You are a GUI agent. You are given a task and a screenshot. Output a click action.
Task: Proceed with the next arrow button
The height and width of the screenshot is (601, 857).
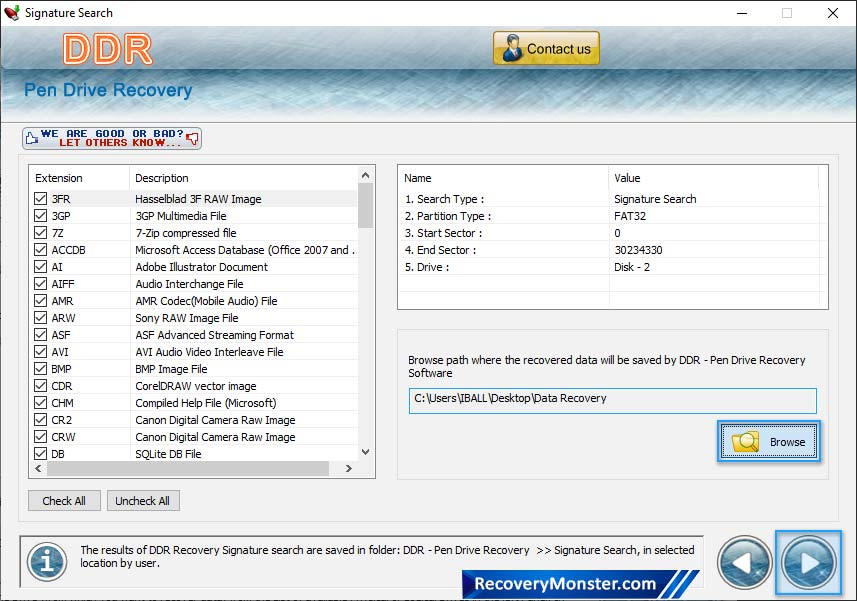tap(808, 563)
